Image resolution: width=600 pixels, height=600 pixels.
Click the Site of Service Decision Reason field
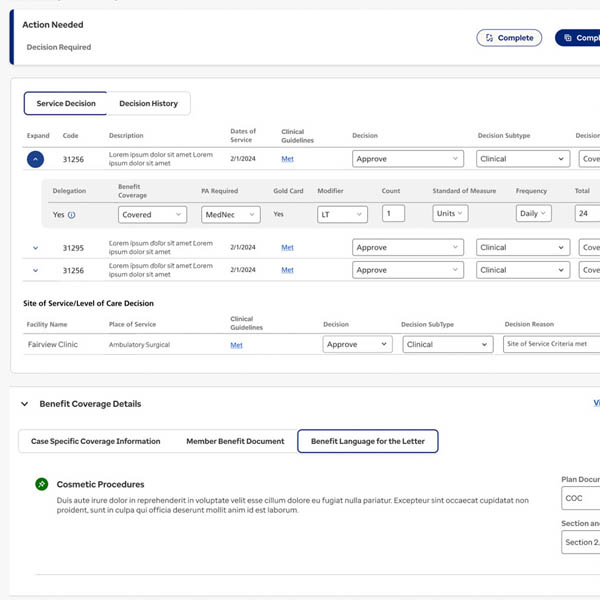[550, 344]
